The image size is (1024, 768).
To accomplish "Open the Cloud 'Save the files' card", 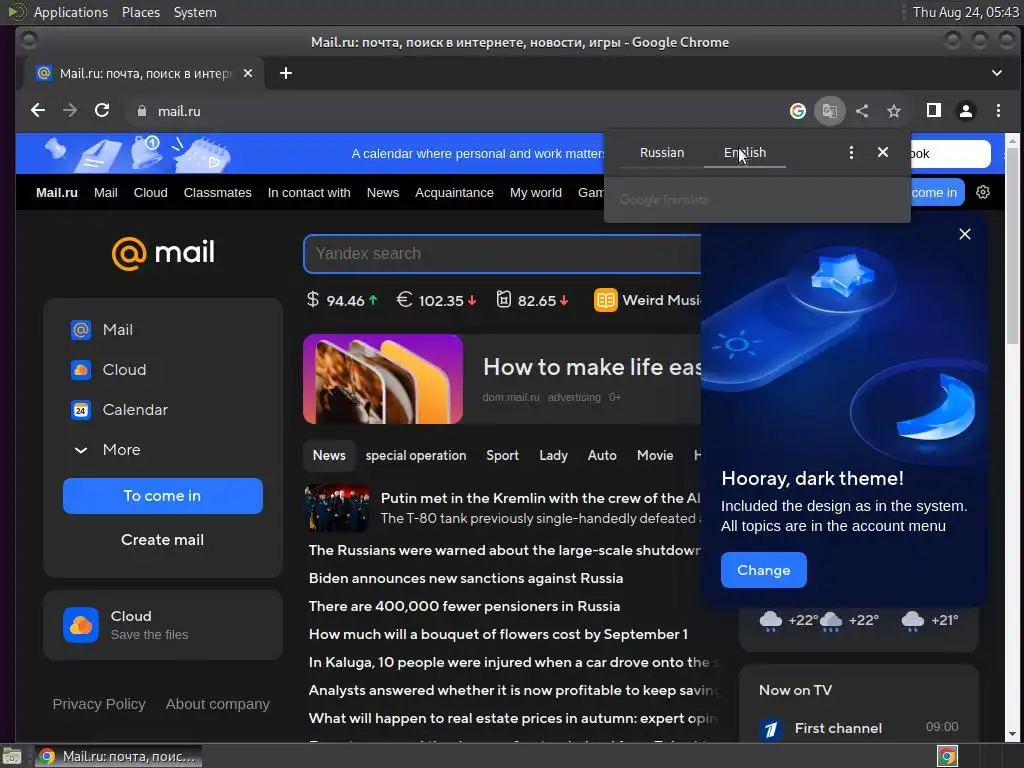I will [163, 625].
